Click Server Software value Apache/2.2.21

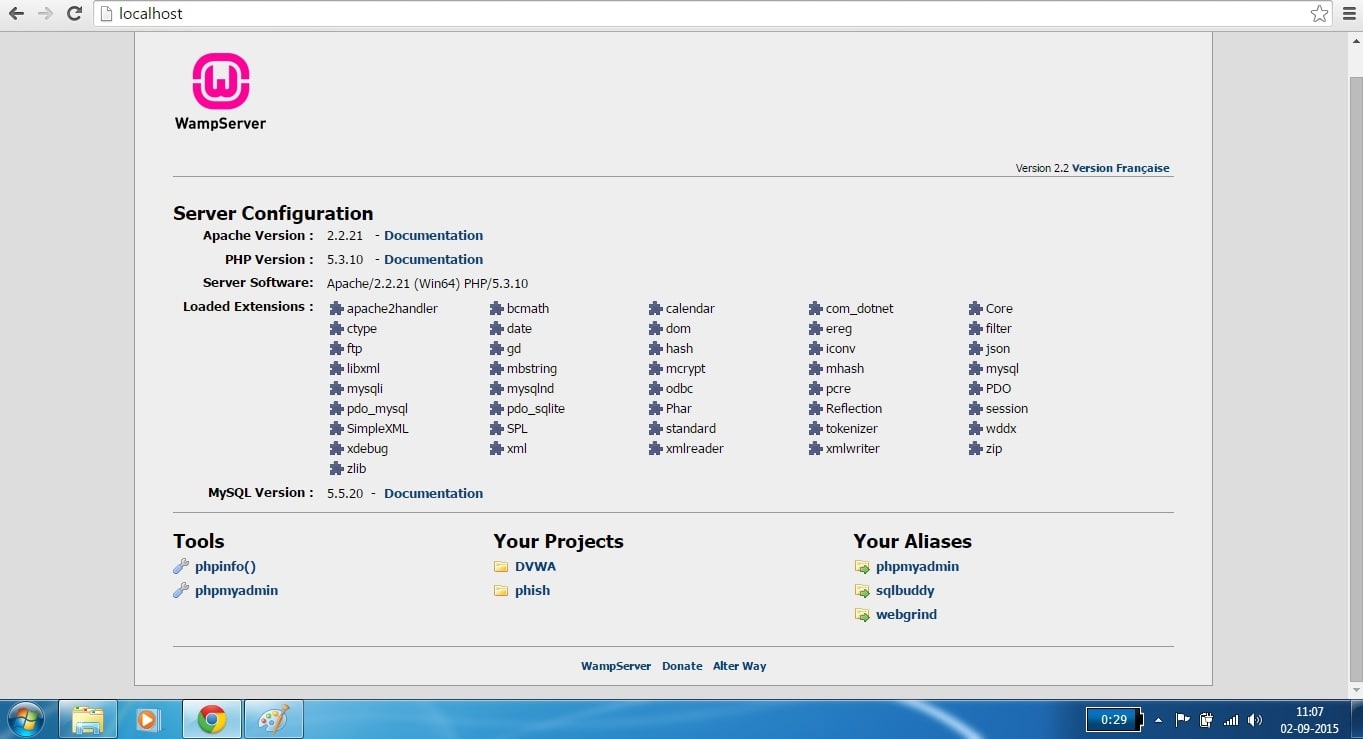click(x=427, y=283)
